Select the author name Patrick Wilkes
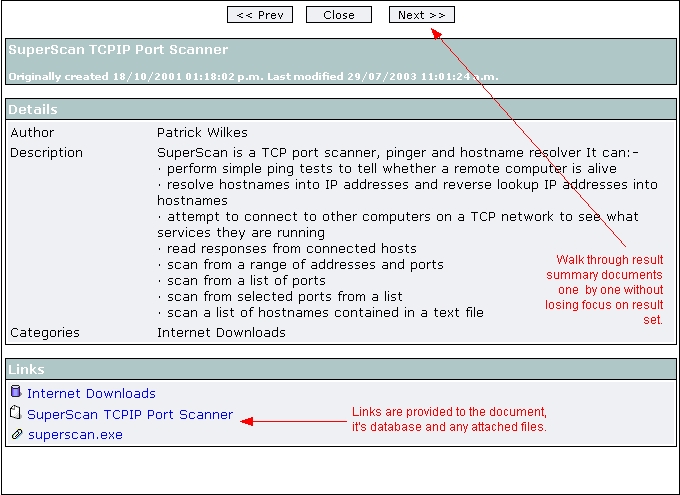 (202, 132)
